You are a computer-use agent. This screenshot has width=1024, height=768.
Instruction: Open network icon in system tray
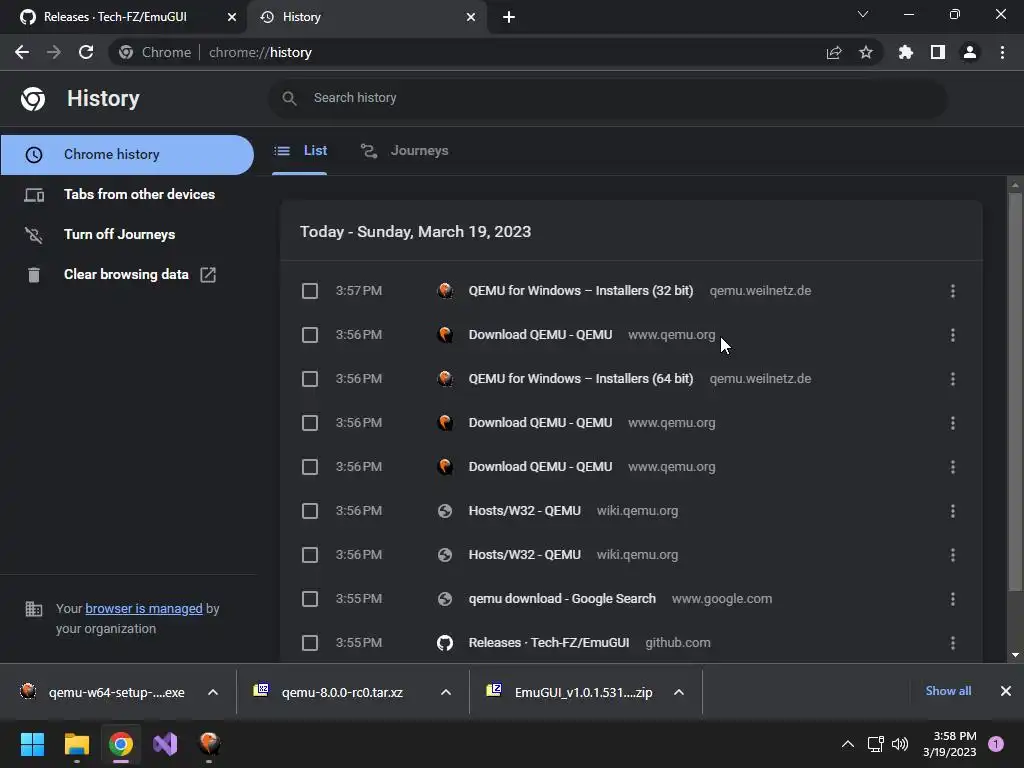875,744
